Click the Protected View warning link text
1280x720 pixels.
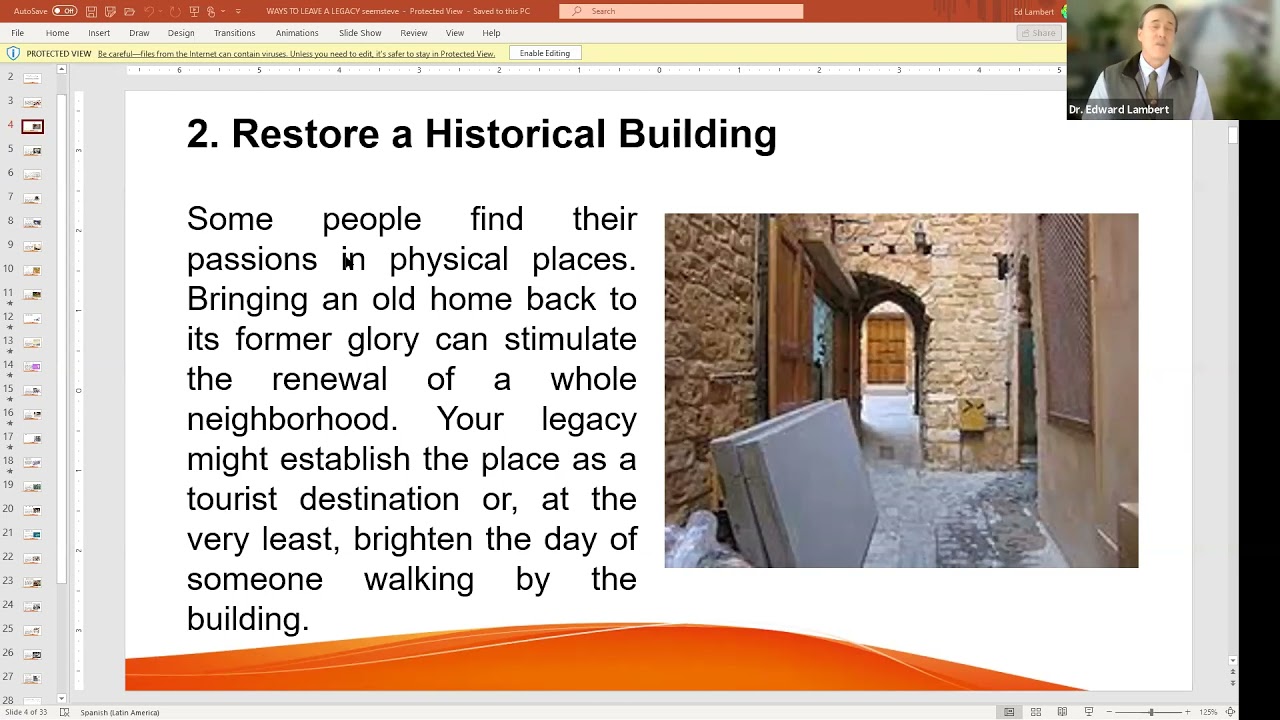click(296, 54)
